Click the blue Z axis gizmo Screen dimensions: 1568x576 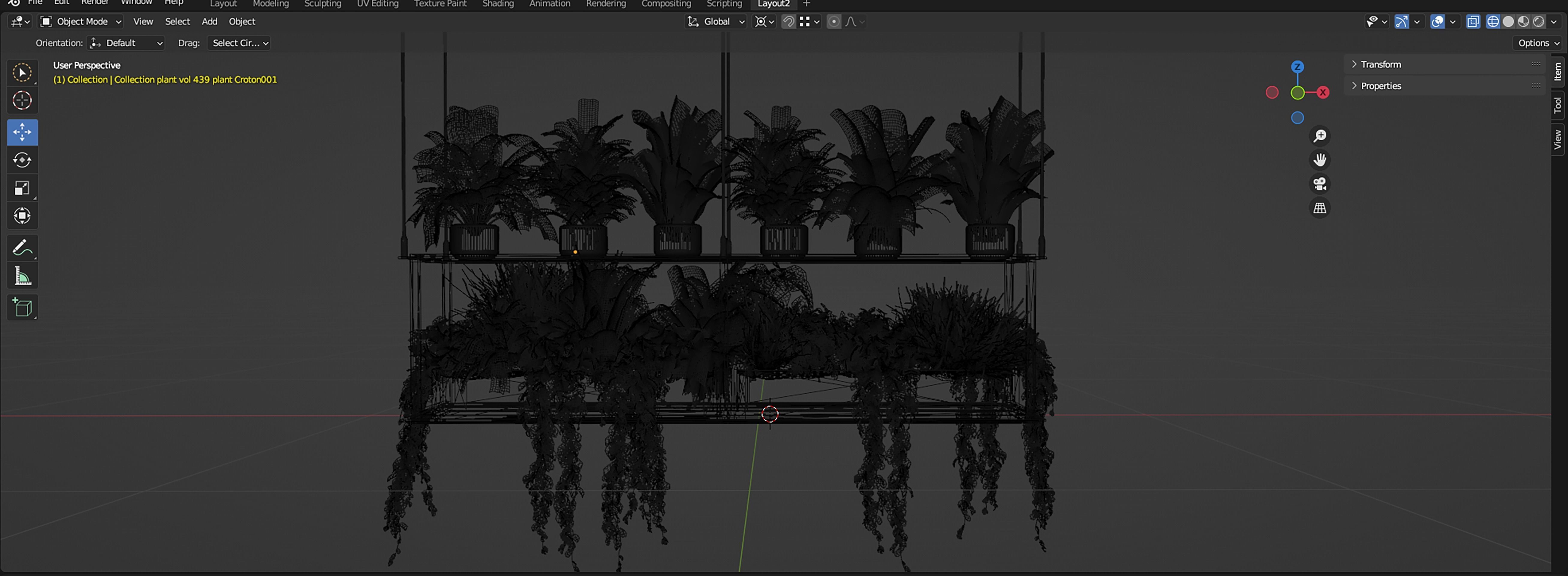pos(1297,67)
